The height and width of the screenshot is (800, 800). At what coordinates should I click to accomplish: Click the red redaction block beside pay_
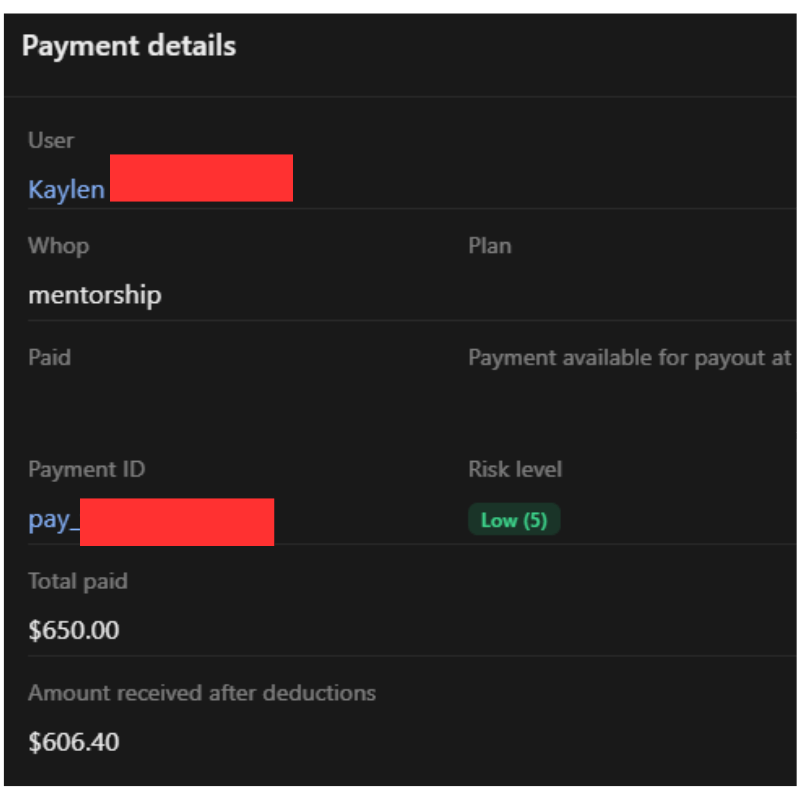(x=177, y=521)
